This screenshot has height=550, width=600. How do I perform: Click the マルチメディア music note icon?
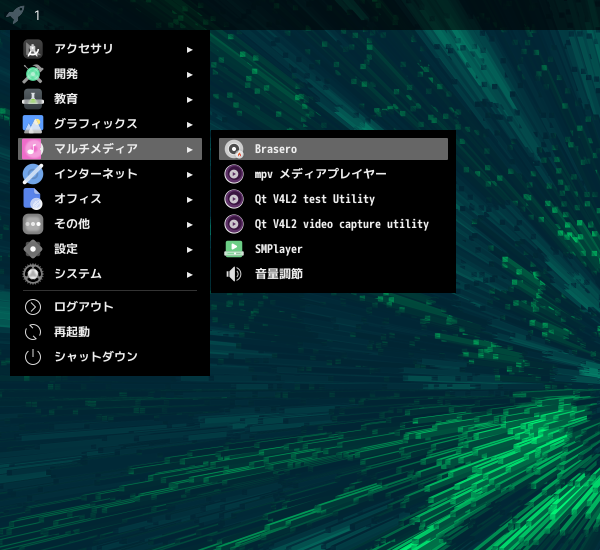33,149
